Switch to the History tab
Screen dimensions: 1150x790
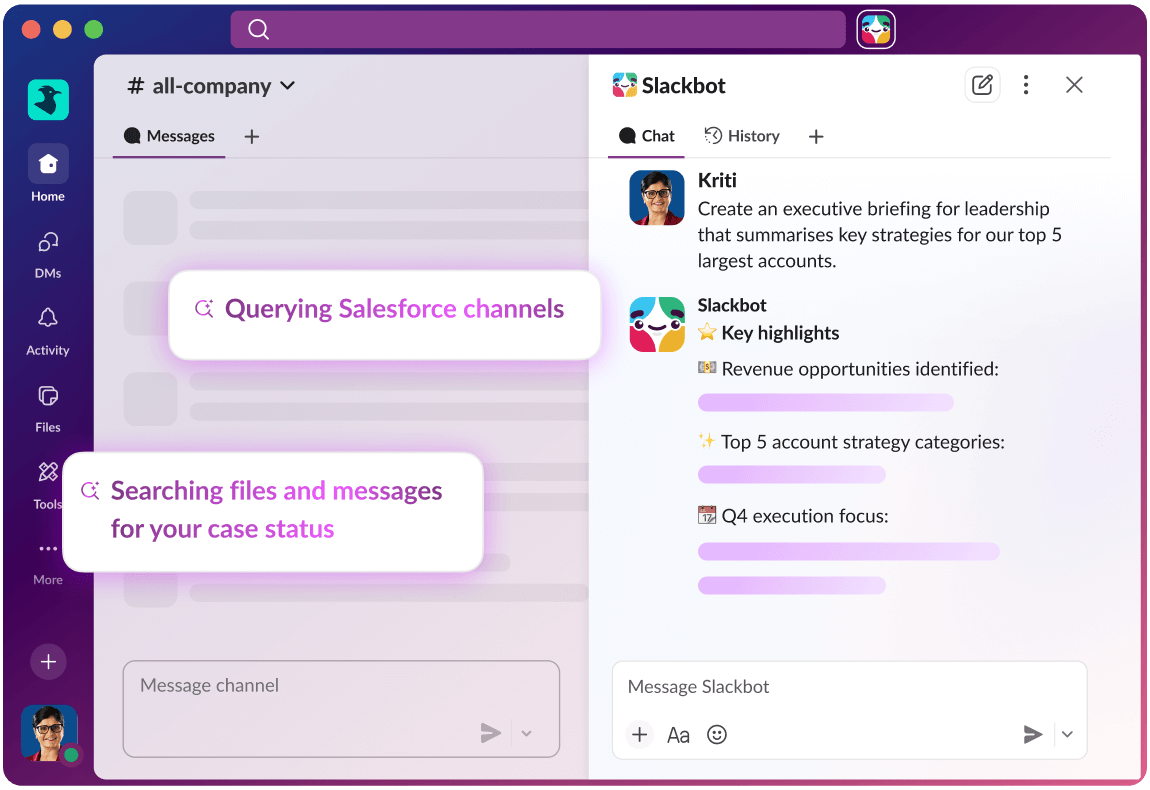click(742, 136)
